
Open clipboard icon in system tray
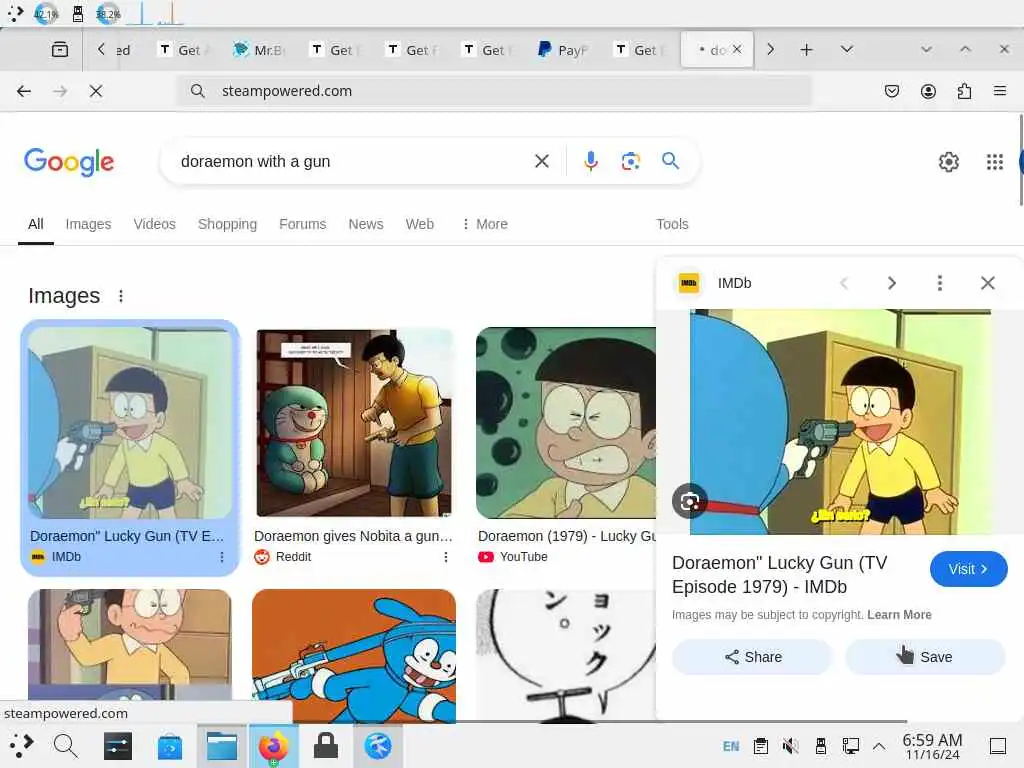click(760, 746)
